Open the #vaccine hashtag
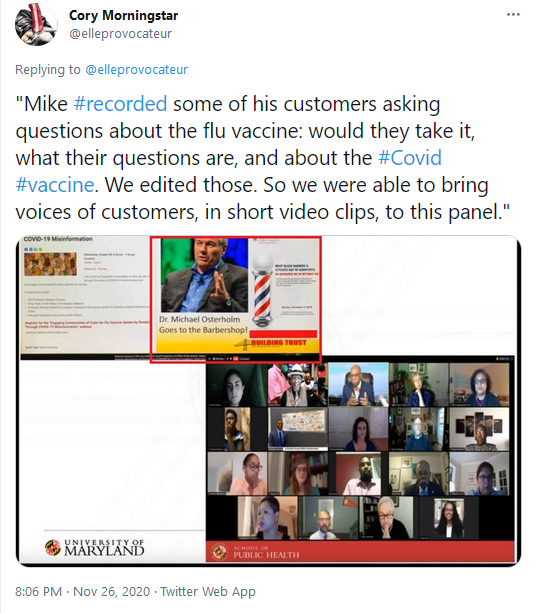 [x=55, y=185]
